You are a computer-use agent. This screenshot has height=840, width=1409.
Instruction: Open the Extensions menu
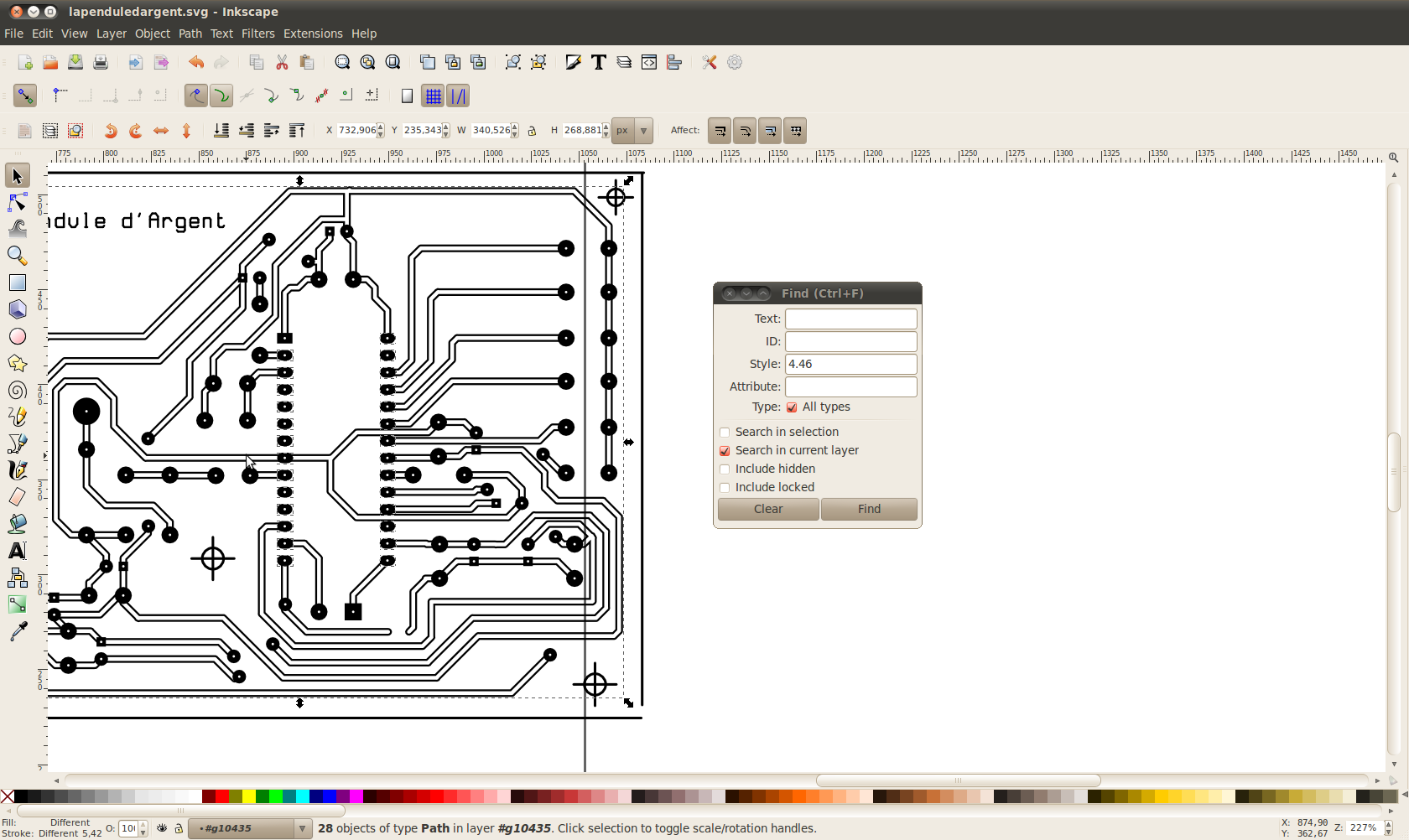pos(312,34)
